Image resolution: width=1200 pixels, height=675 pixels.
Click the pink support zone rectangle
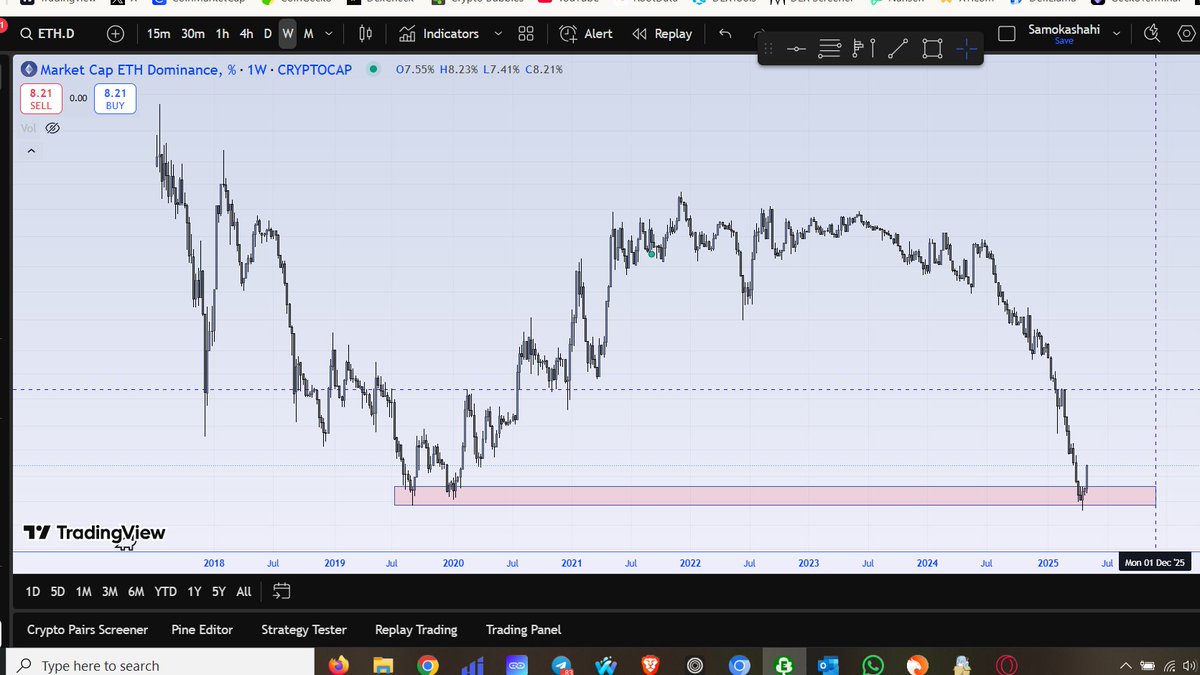click(775, 495)
